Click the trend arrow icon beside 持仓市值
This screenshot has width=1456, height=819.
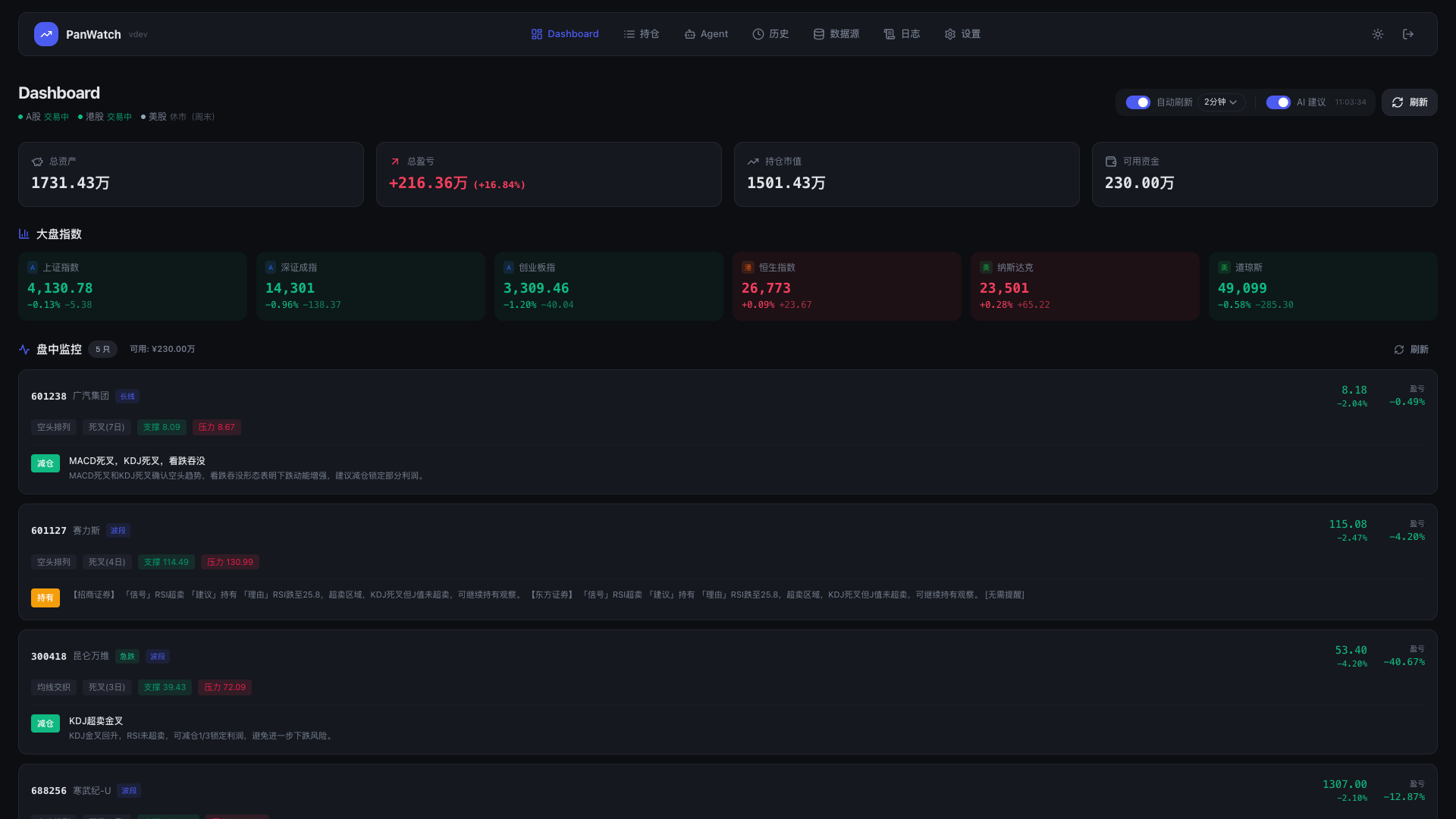pyautogui.click(x=753, y=162)
